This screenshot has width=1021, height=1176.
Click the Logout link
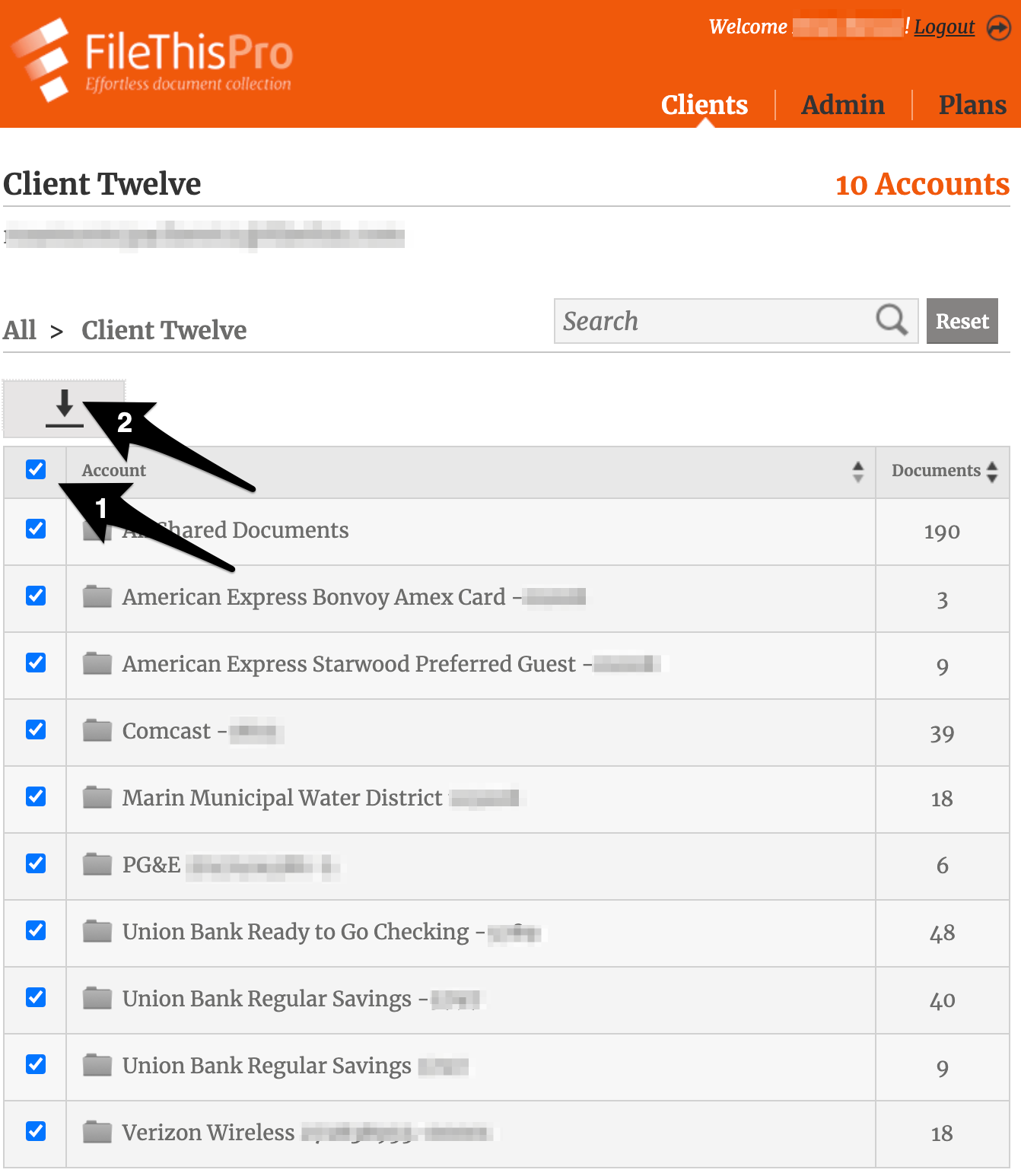point(944,27)
